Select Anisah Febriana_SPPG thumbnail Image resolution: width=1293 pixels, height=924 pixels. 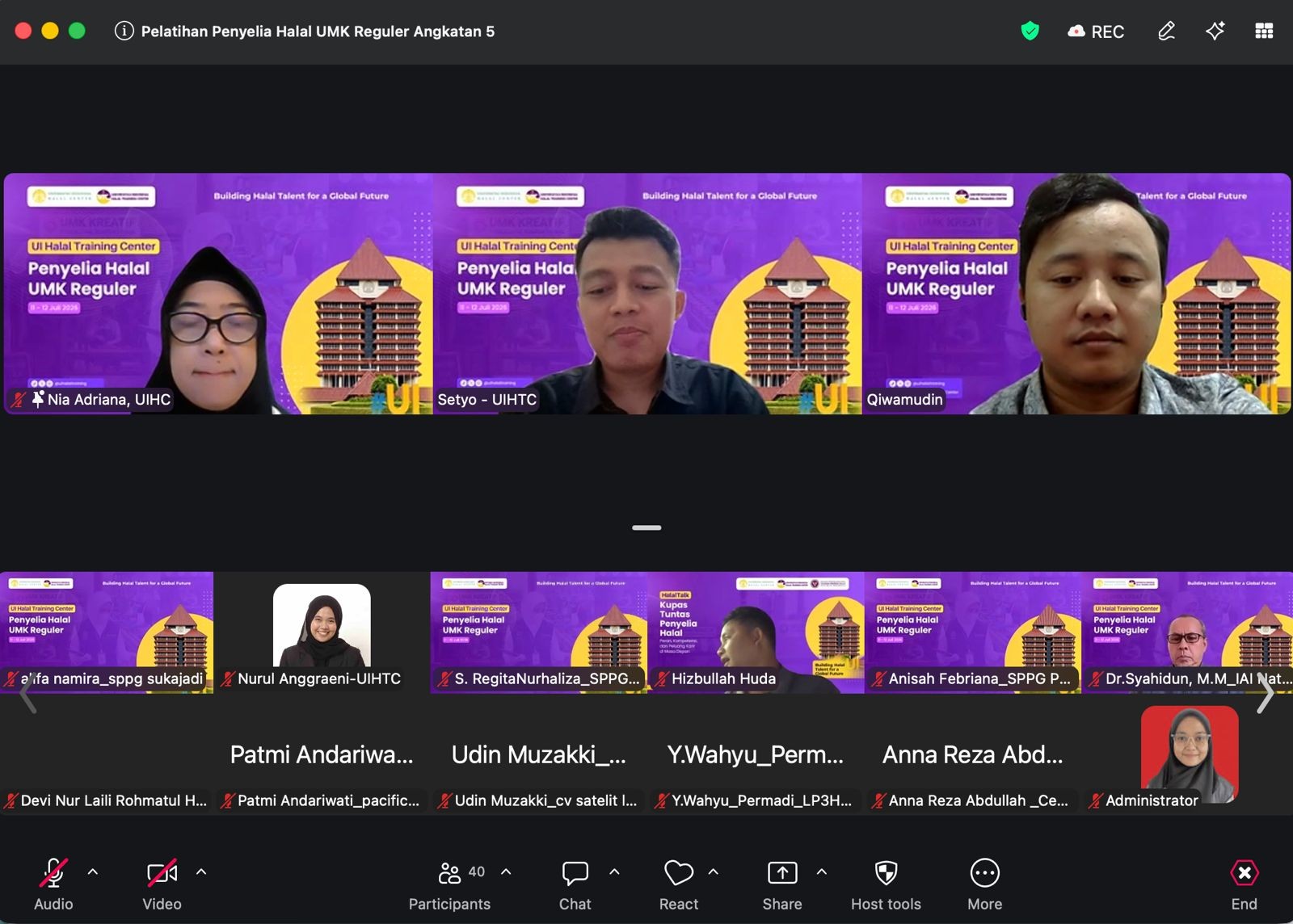pyautogui.click(x=973, y=632)
